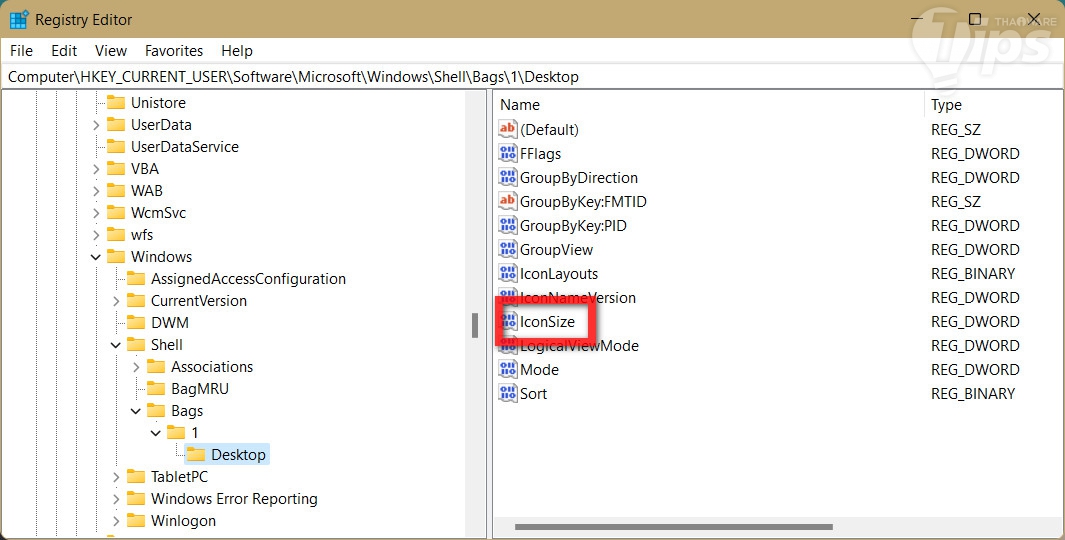Expand the CurrentVersion key
The height and width of the screenshot is (540, 1065).
(116, 301)
